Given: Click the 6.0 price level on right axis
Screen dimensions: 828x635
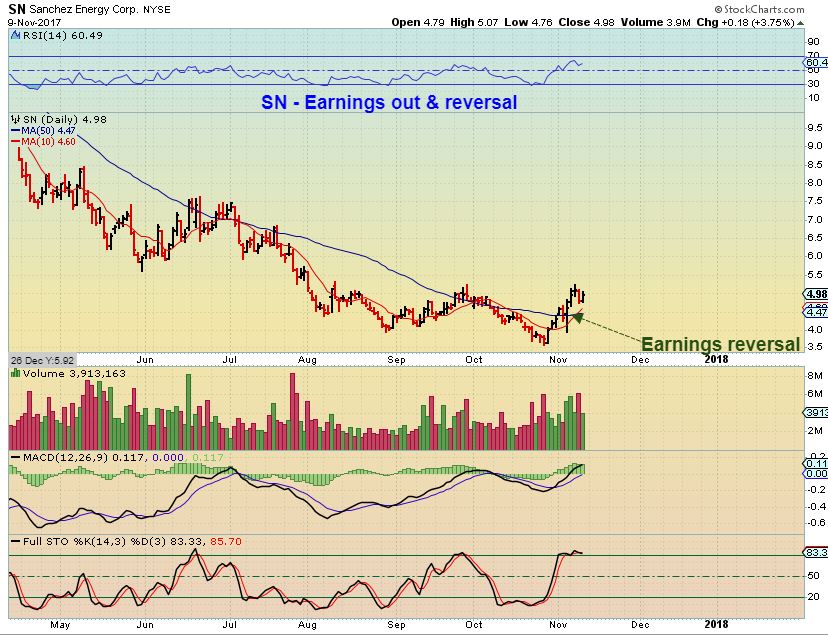Looking at the screenshot, I should (x=815, y=256).
